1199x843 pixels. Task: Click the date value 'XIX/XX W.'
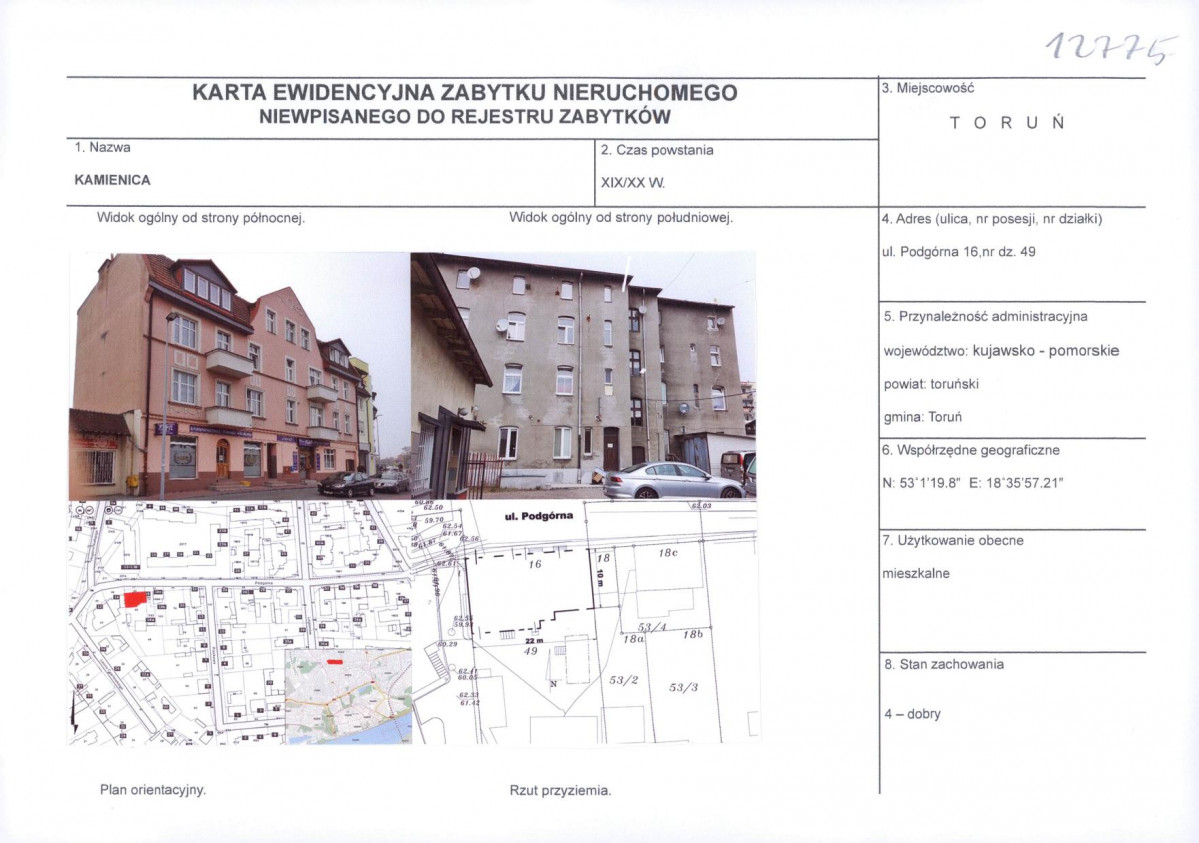(x=632, y=184)
